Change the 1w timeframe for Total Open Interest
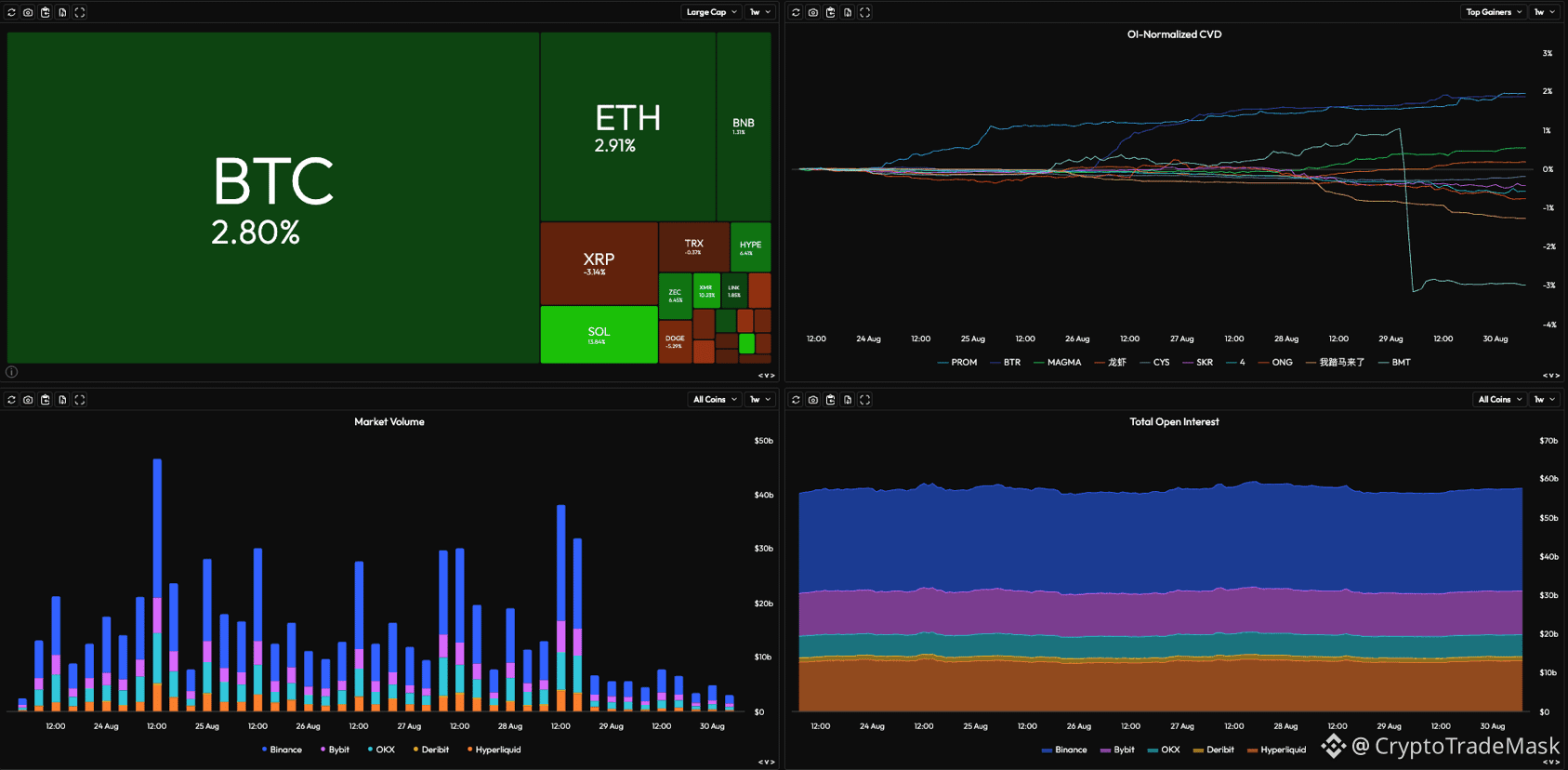 [x=1545, y=400]
